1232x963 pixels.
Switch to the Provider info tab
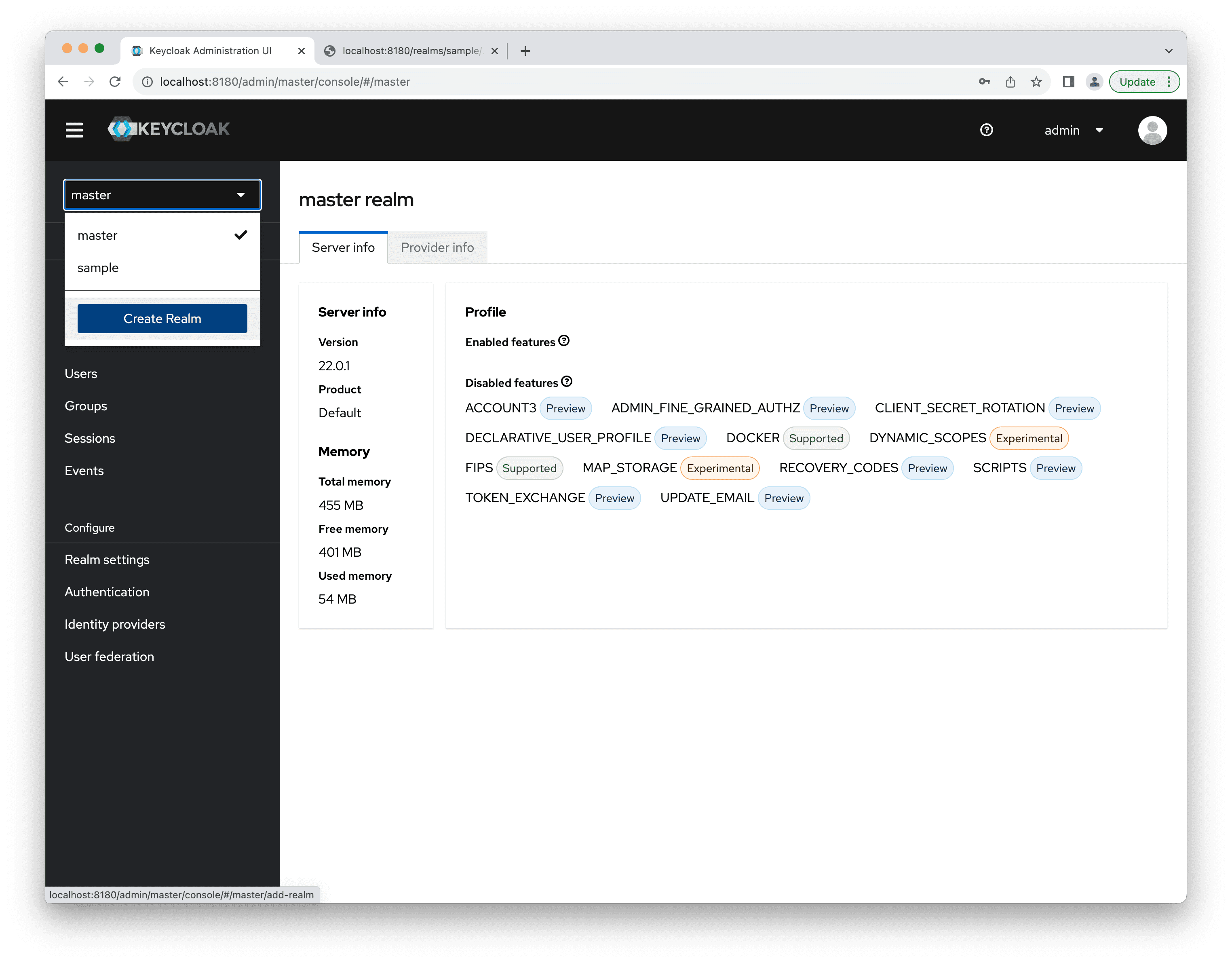pyautogui.click(x=437, y=248)
